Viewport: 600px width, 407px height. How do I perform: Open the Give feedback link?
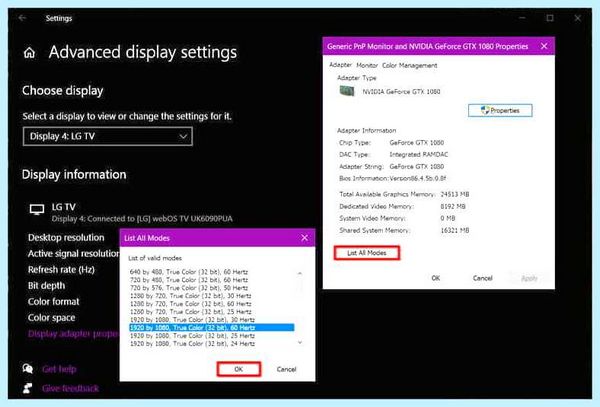(x=71, y=389)
